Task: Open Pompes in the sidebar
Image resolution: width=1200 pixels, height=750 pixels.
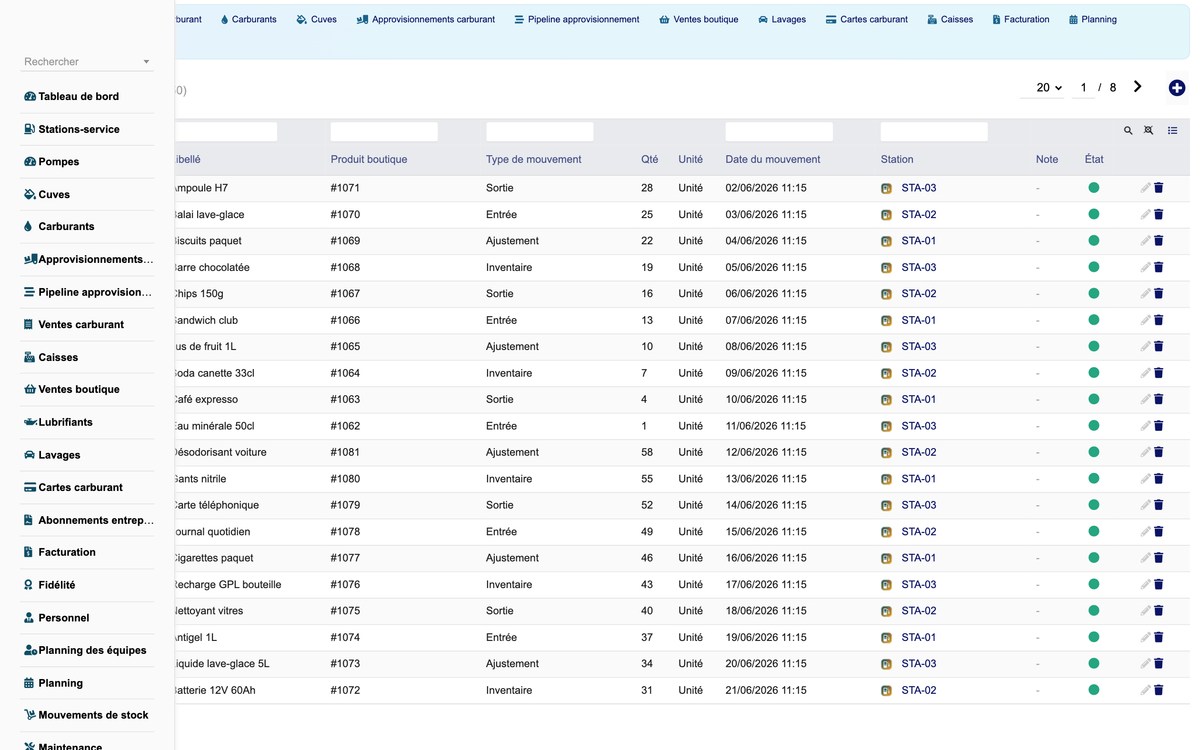Action: [x=58, y=161]
